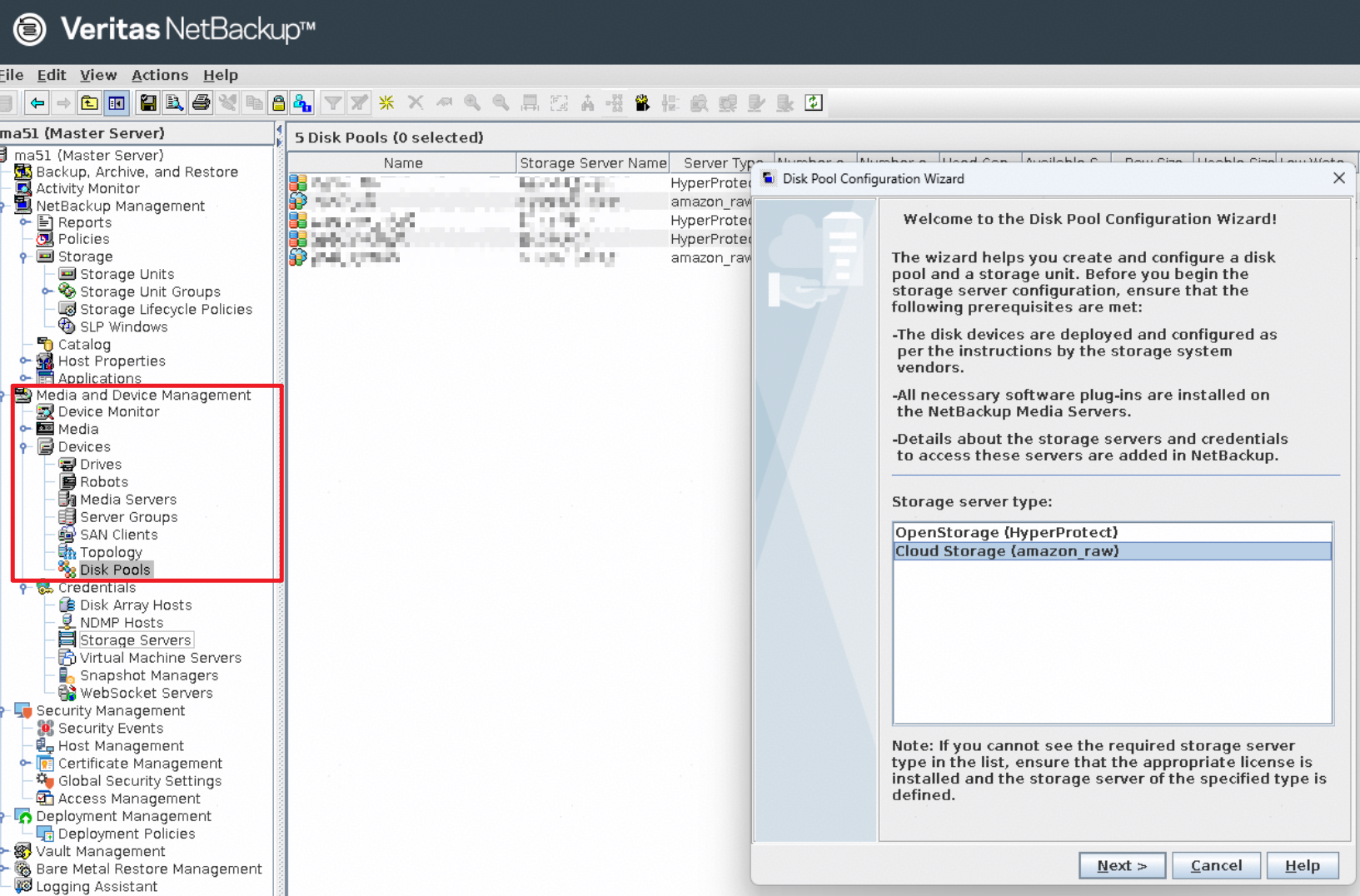Click the Storage Server Name column header

[592, 163]
